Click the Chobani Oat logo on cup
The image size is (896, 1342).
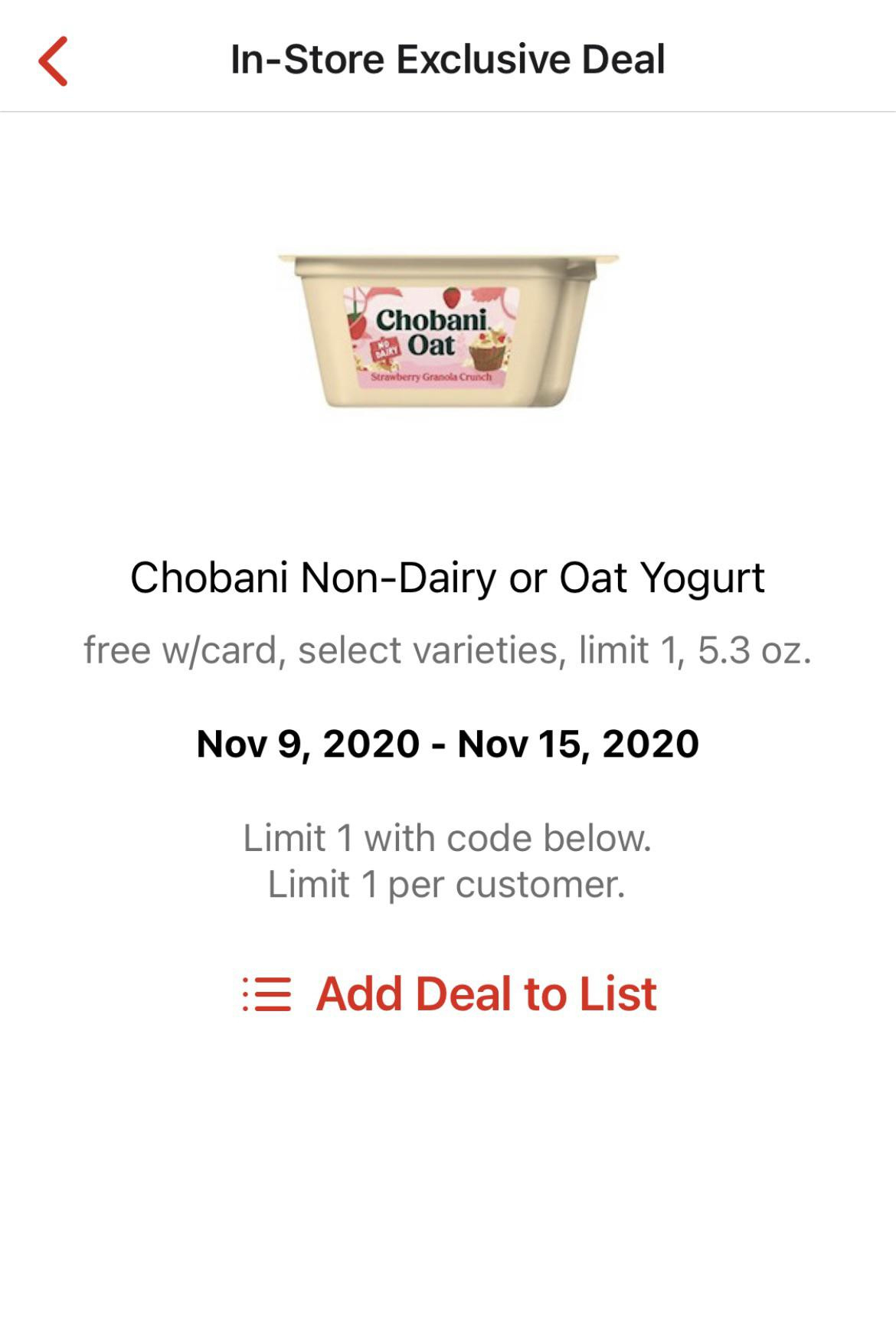[431, 332]
